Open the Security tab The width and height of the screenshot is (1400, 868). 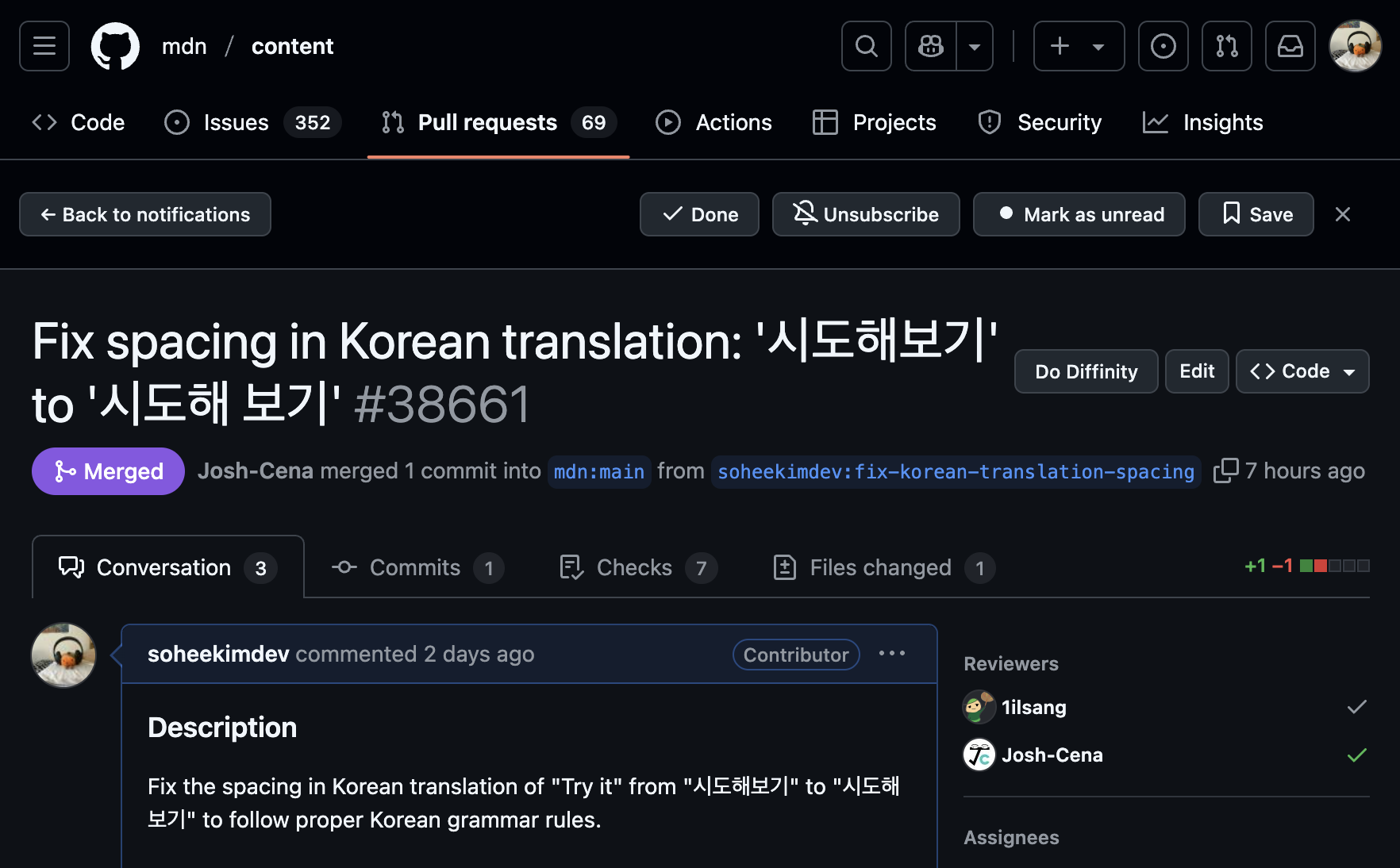pos(1040,122)
